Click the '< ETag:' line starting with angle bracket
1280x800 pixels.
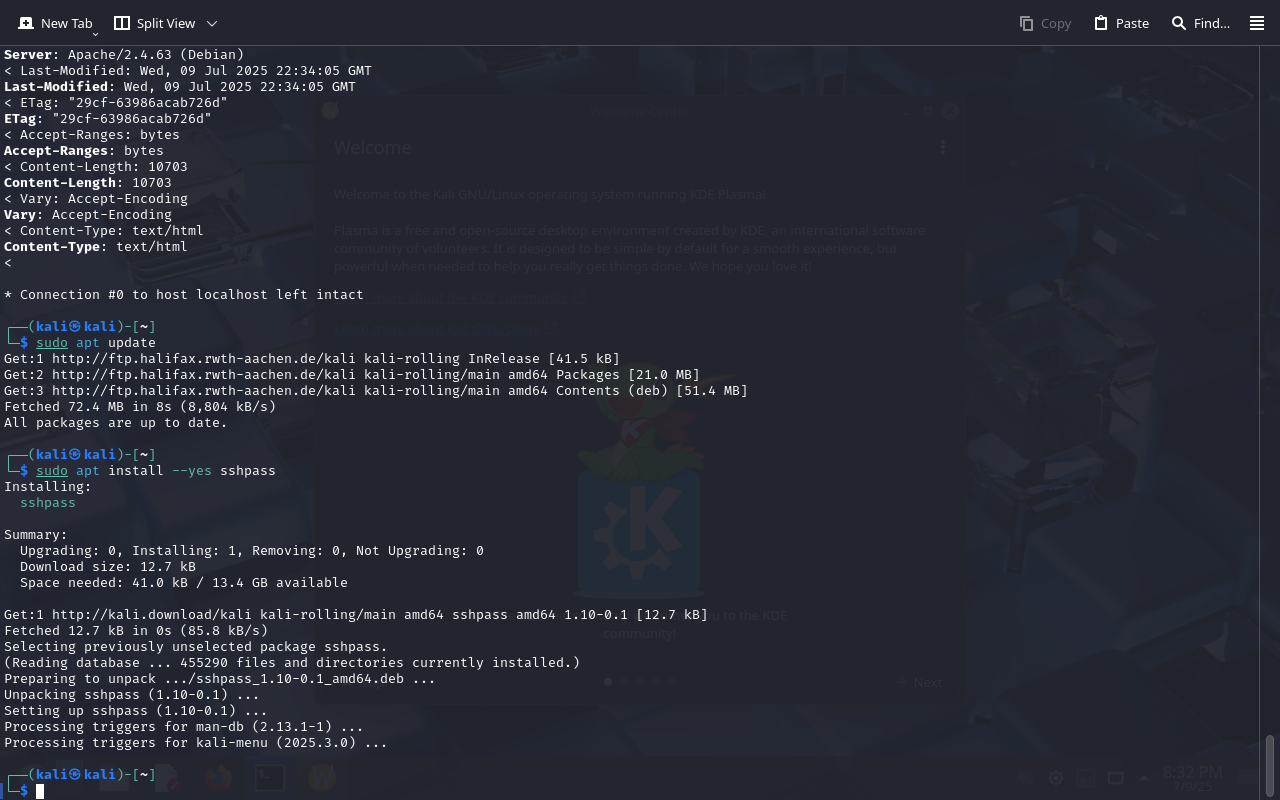(116, 103)
